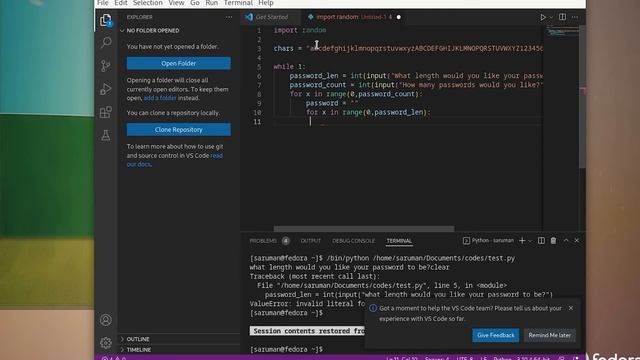
Task: Switch to the PROBLEMS panel tab
Action: pyautogui.click(x=263, y=241)
